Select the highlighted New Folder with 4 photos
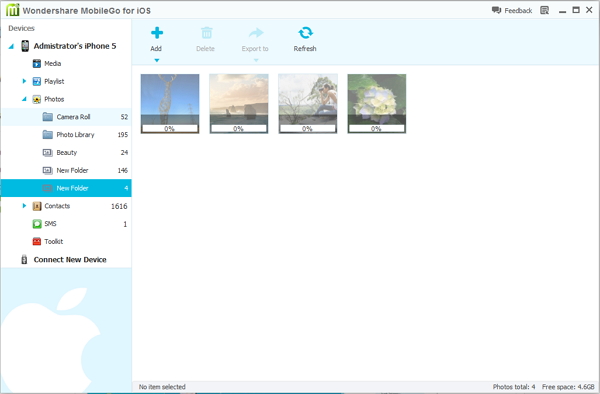 pyautogui.click(x=66, y=188)
